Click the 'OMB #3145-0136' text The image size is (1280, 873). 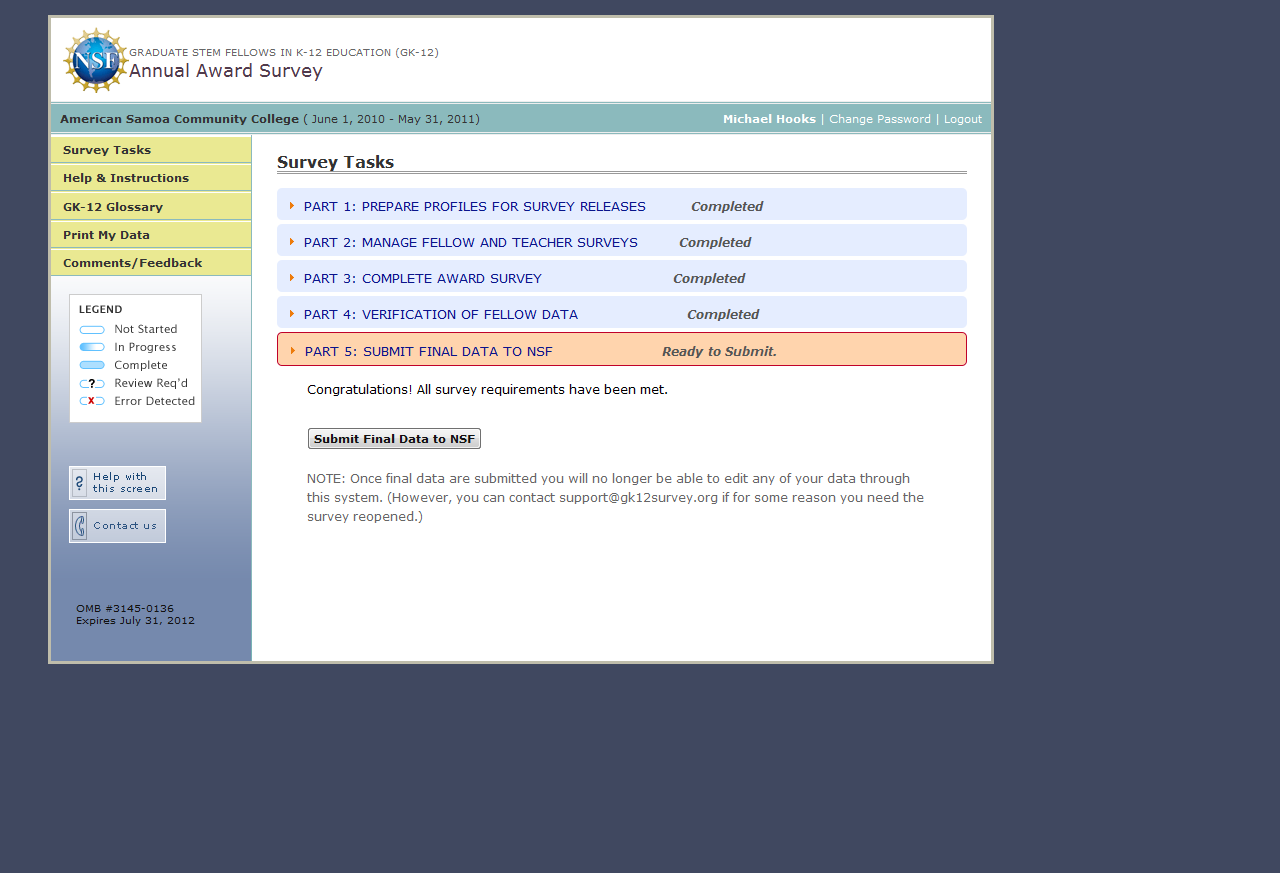click(125, 608)
